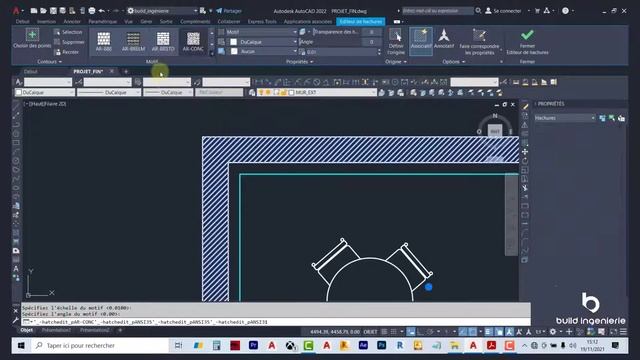Open the Express Tools ribbon tab
Image resolution: width=640 pixels, height=360 pixels.
(262, 21)
